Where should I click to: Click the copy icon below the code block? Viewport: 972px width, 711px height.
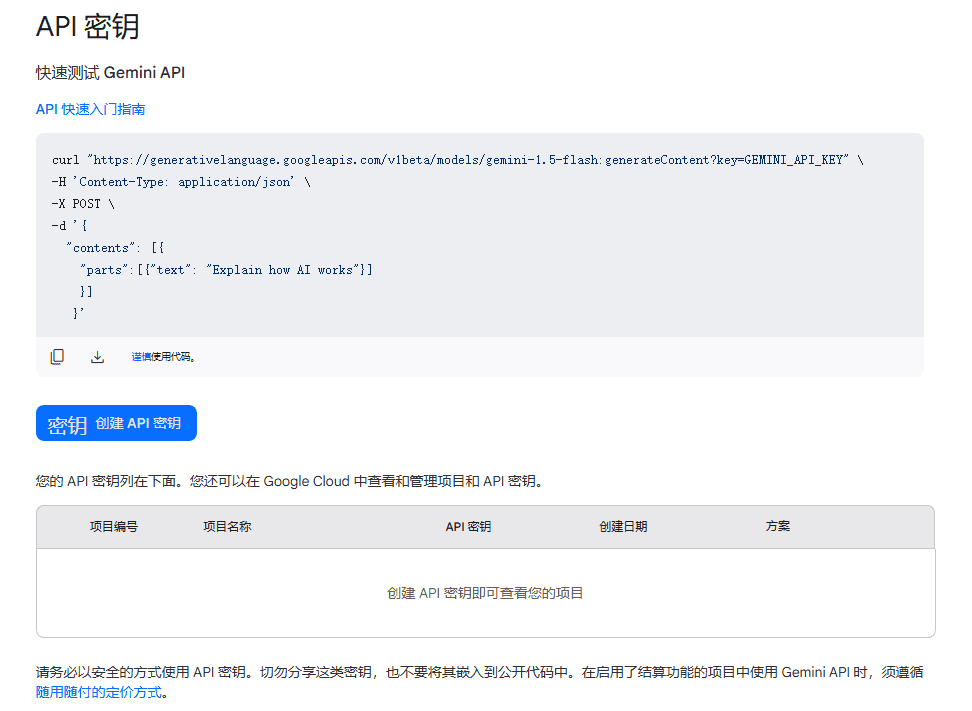(x=57, y=356)
